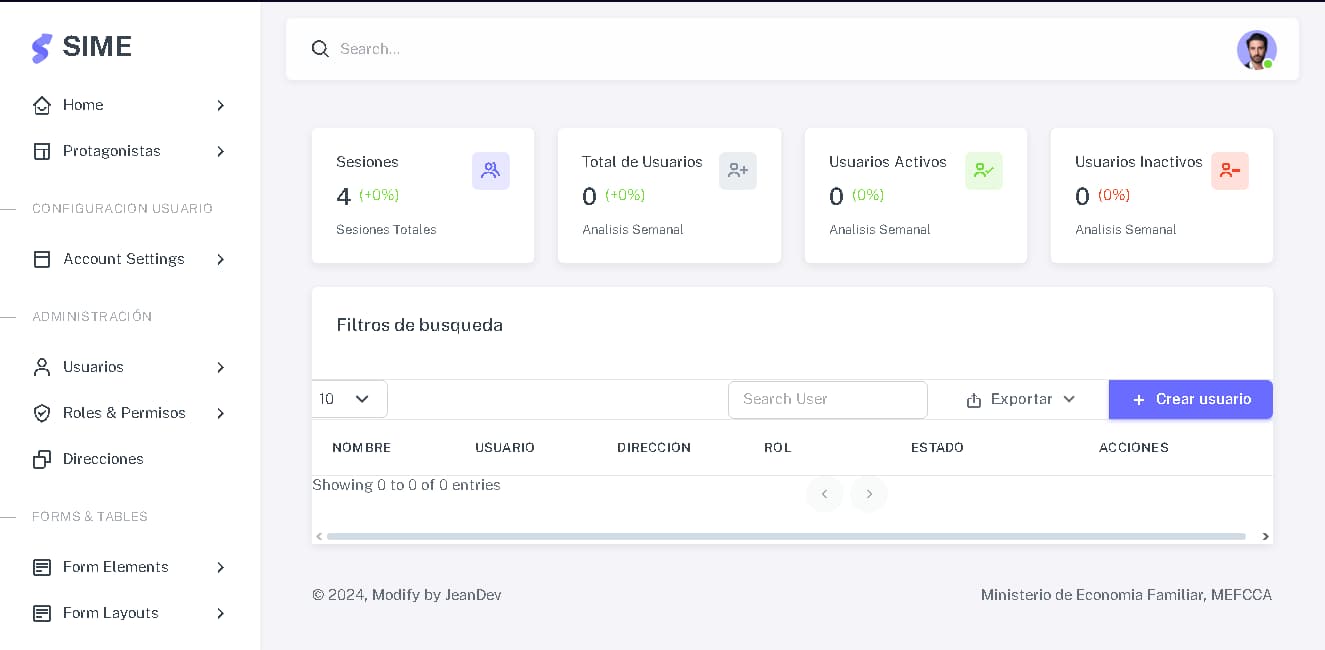Click the search magnifier icon
This screenshot has height=650, width=1325.
pos(320,49)
